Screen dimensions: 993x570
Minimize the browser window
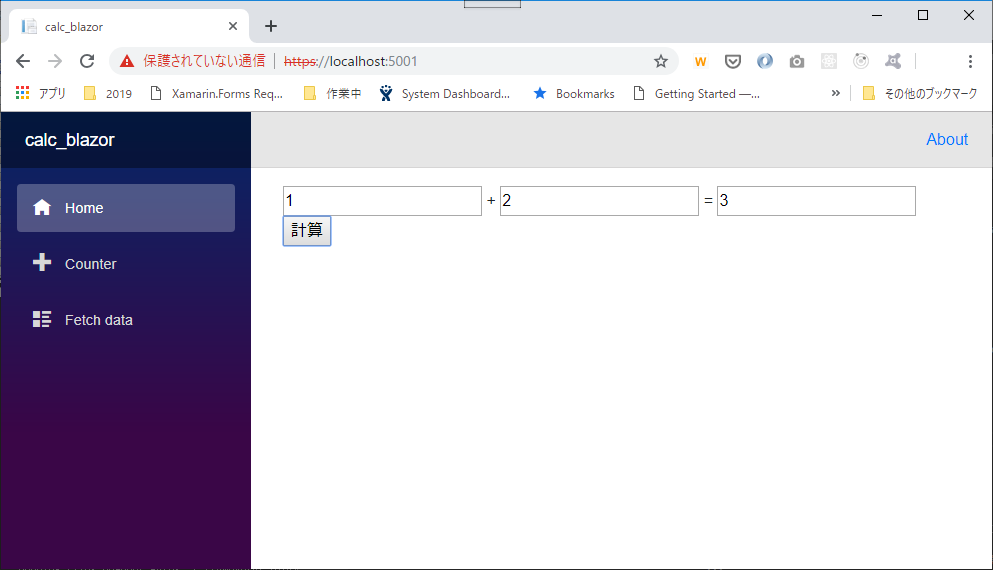pos(877,15)
